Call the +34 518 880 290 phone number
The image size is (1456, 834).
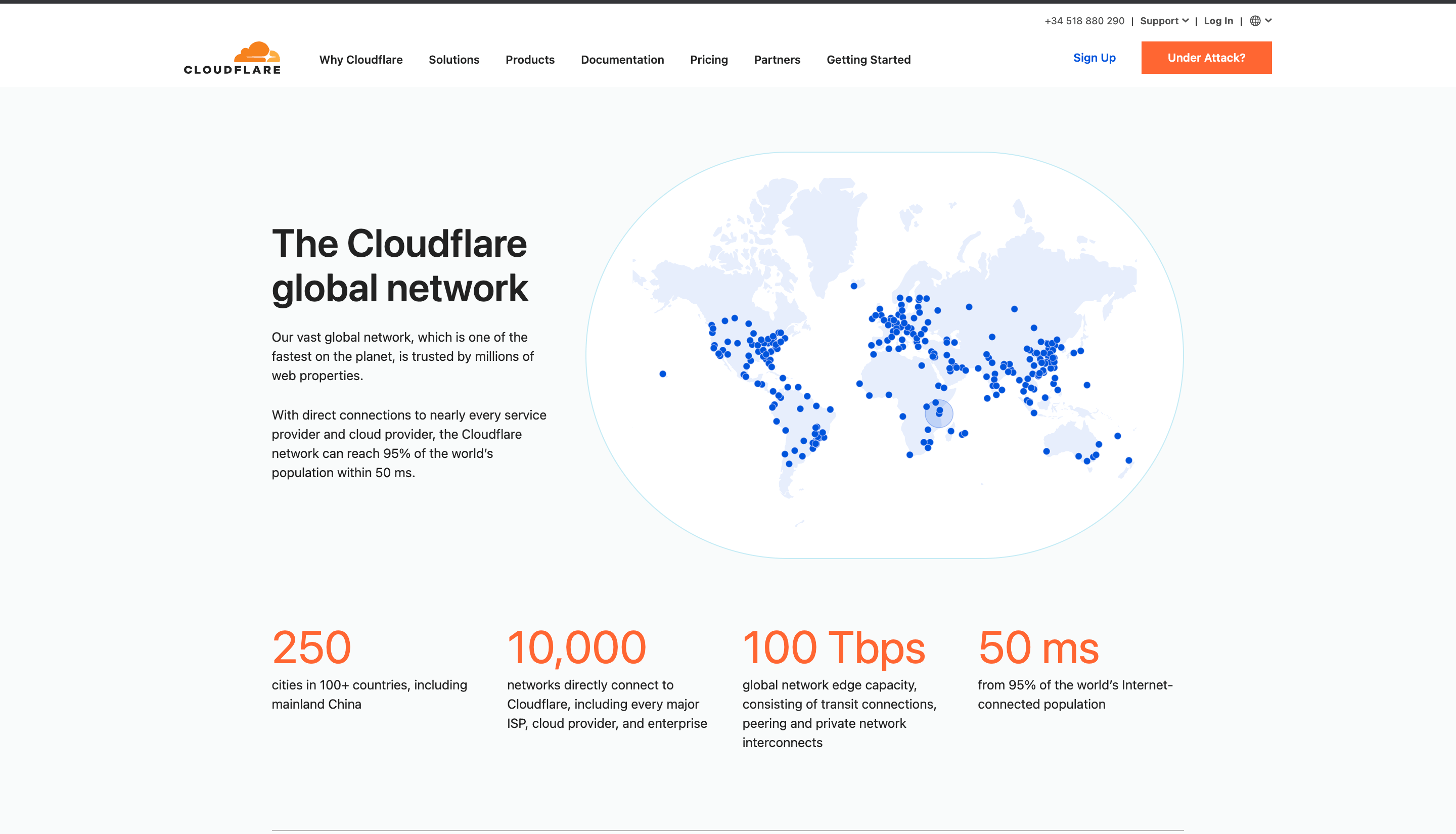click(1084, 21)
